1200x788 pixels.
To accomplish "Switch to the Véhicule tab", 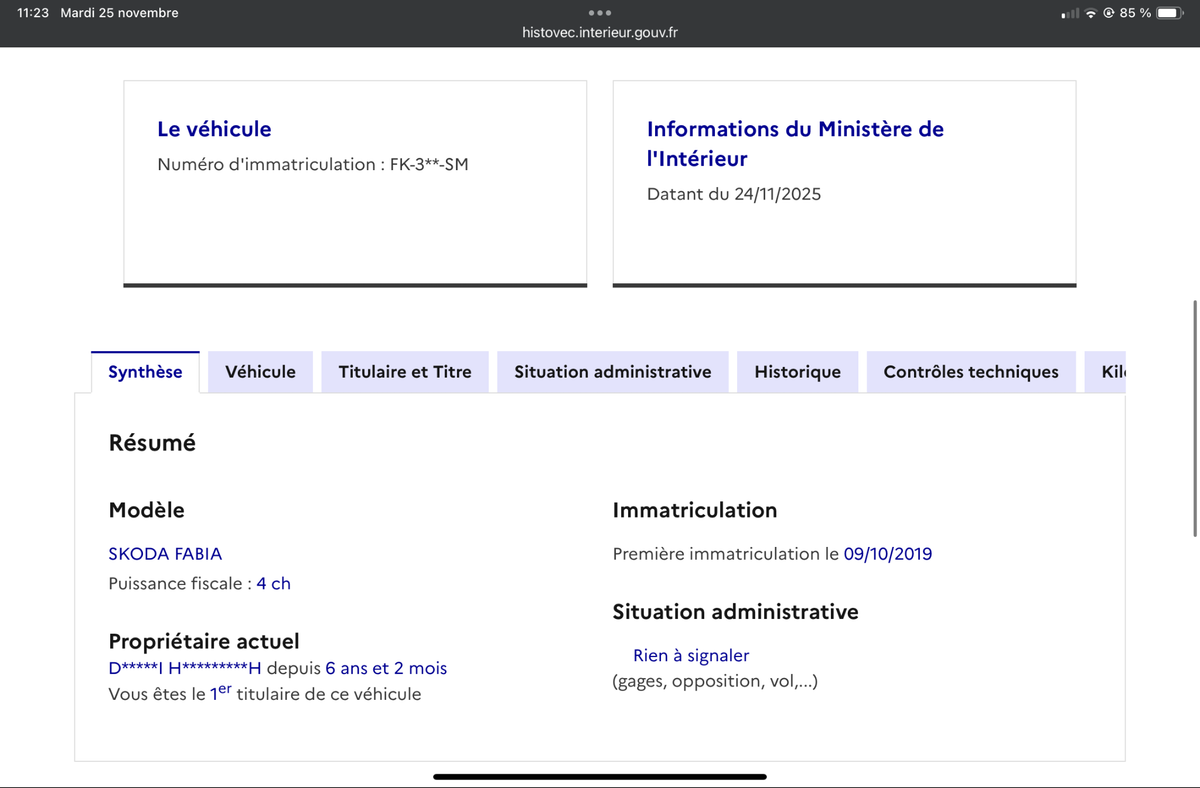I will click(x=260, y=372).
